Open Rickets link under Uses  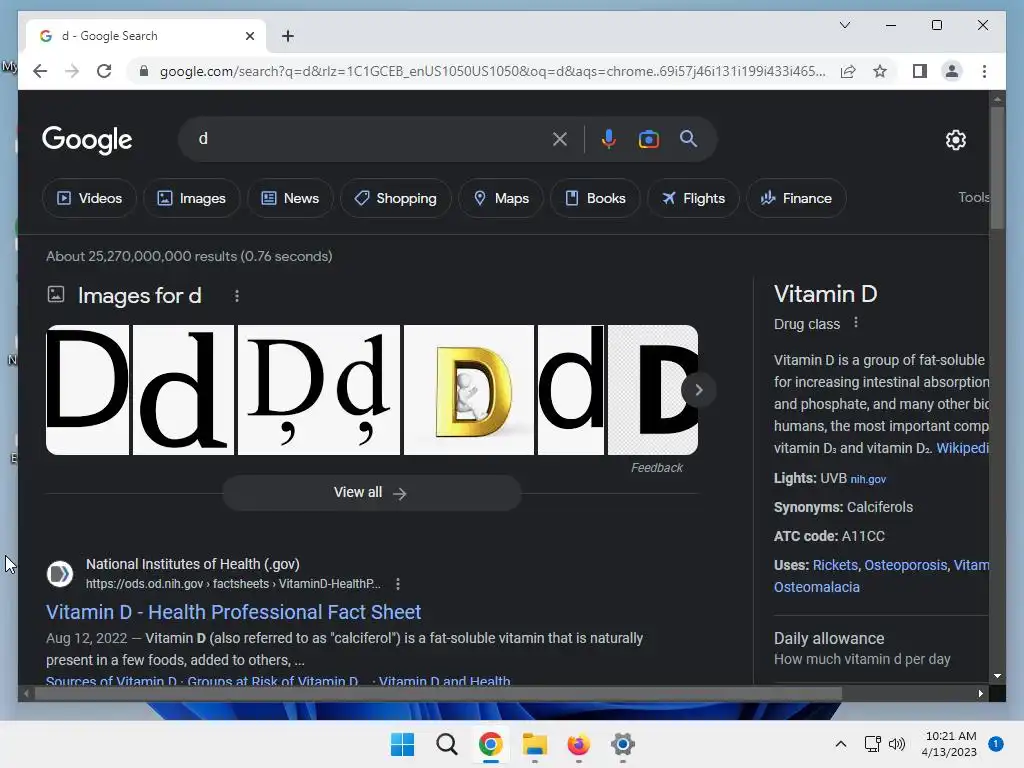coord(835,565)
